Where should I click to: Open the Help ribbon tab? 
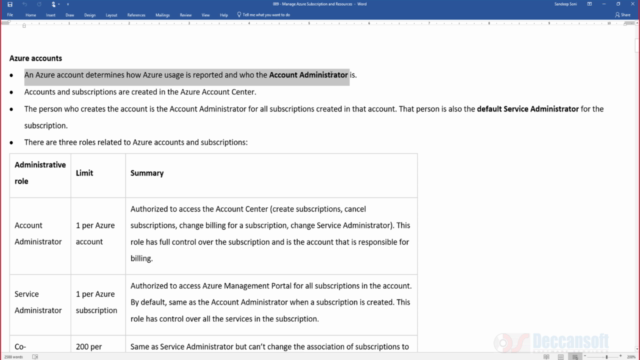(x=224, y=15)
